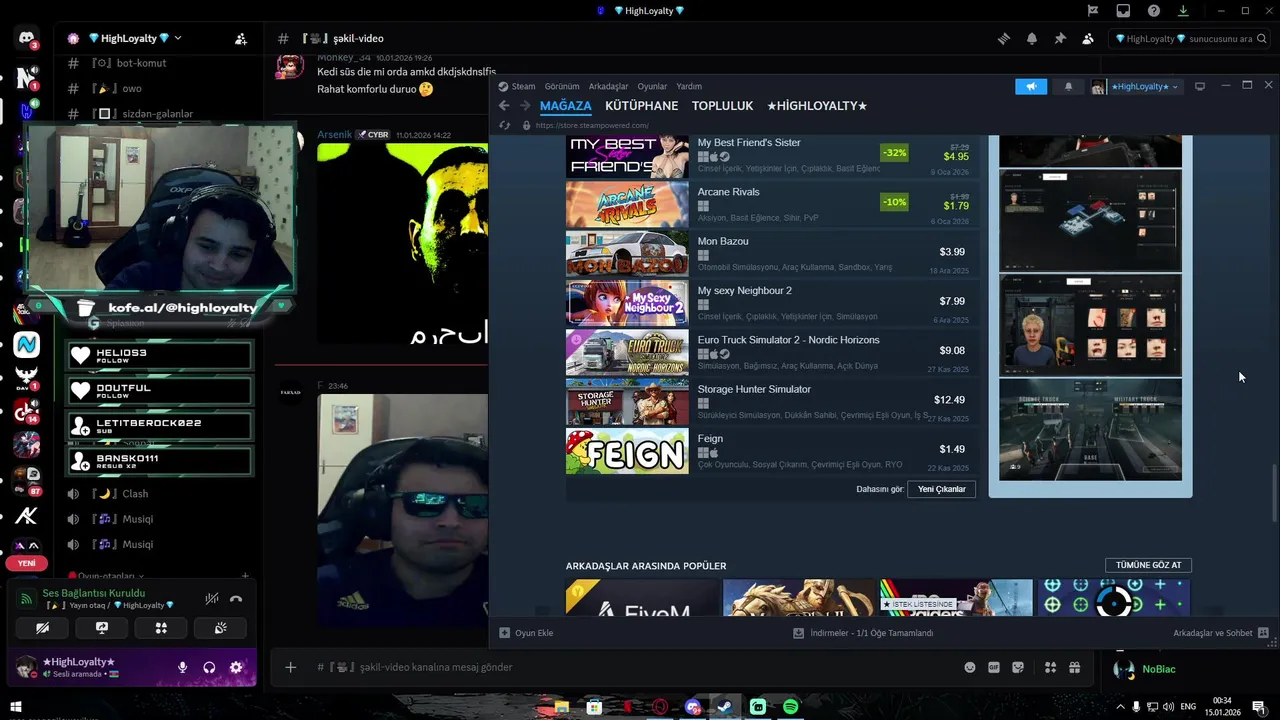This screenshot has width=1280, height=720.
Task: Click Yeni Çıkanlar button
Action: pyautogui.click(x=941, y=489)
